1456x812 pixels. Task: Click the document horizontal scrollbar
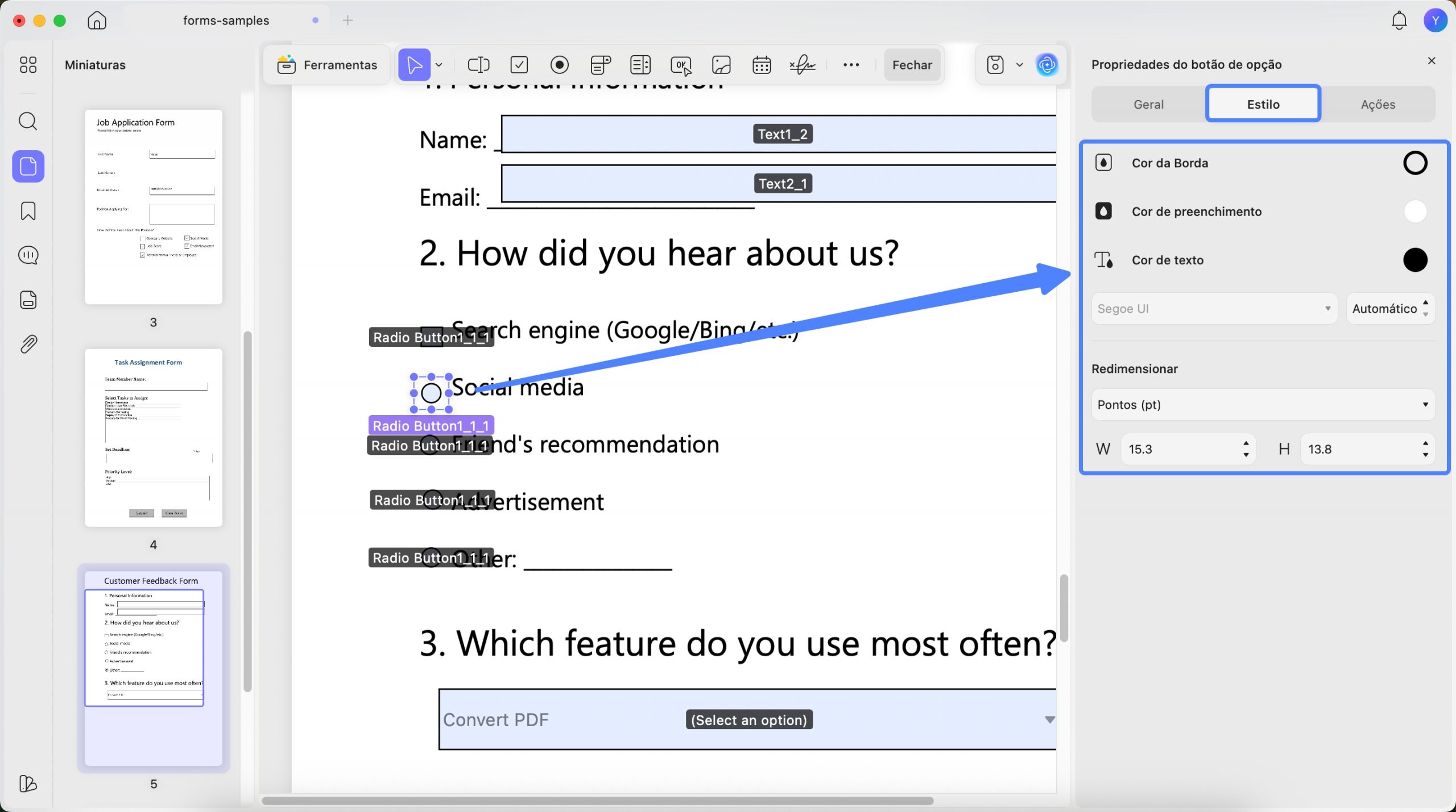(597, 801)
